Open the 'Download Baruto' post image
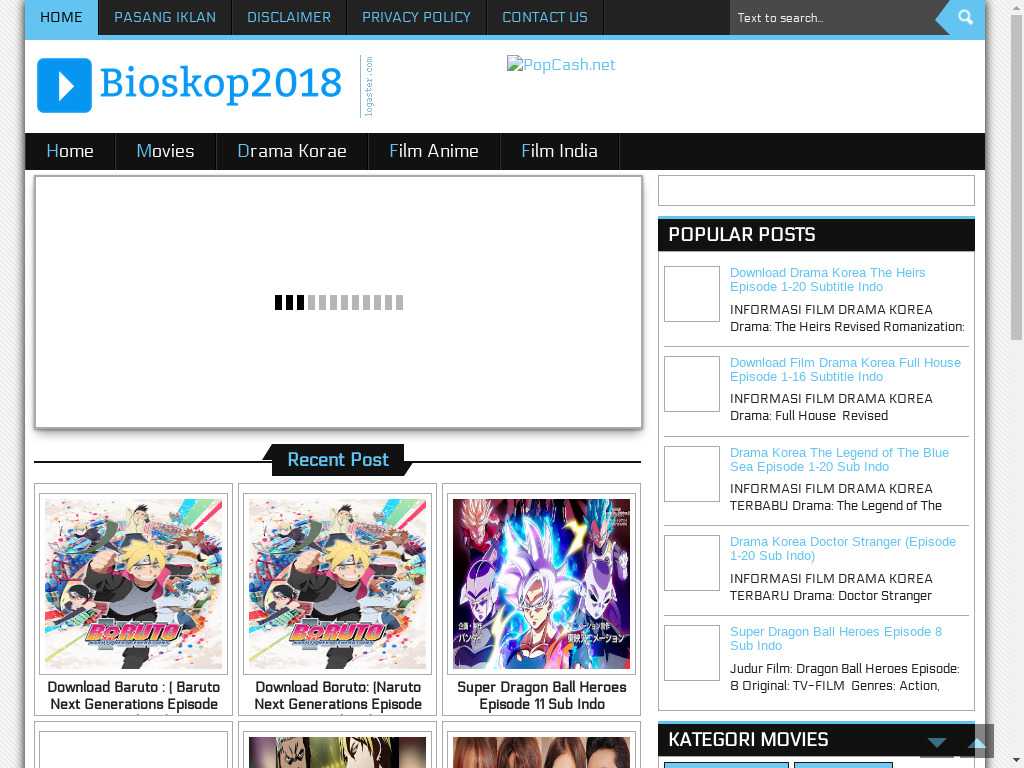The height and width of the screenshot is (768, 1024). 133,584
